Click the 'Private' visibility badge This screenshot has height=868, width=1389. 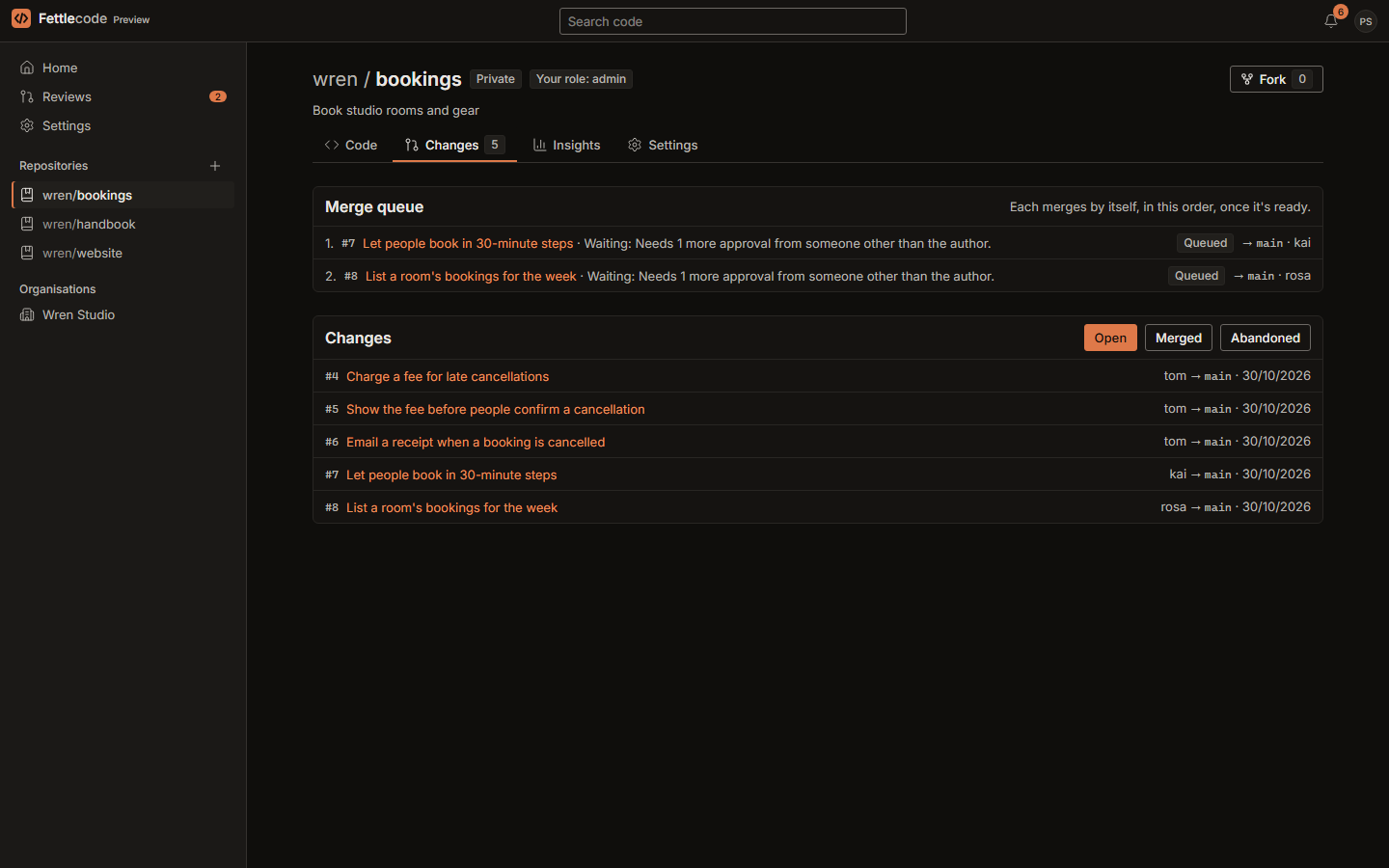point(496,79)
